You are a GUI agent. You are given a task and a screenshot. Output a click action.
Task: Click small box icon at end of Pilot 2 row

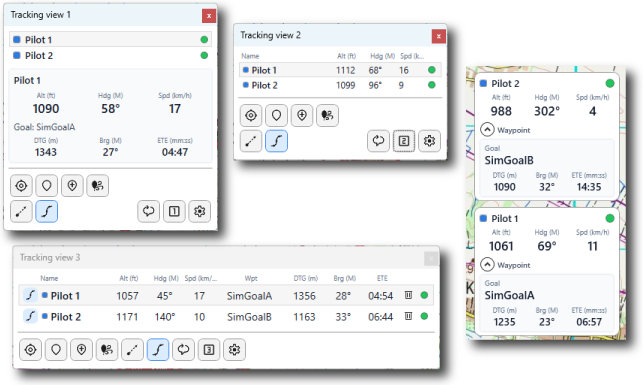pos(408,316)
